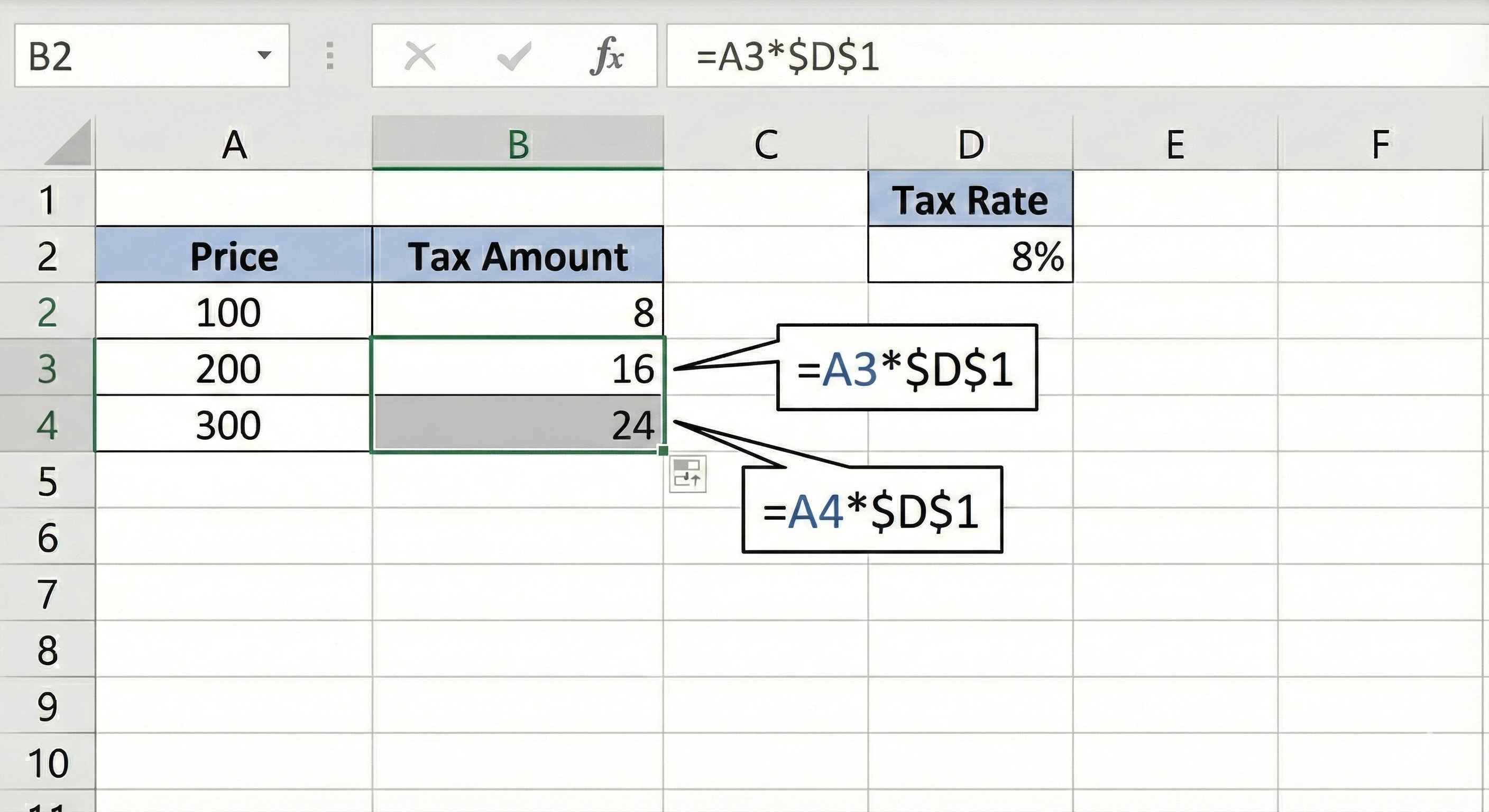Screen dimensions: 1489x812
Task: Open Insert Function fx dialog
Action: (x=606, y=57)
